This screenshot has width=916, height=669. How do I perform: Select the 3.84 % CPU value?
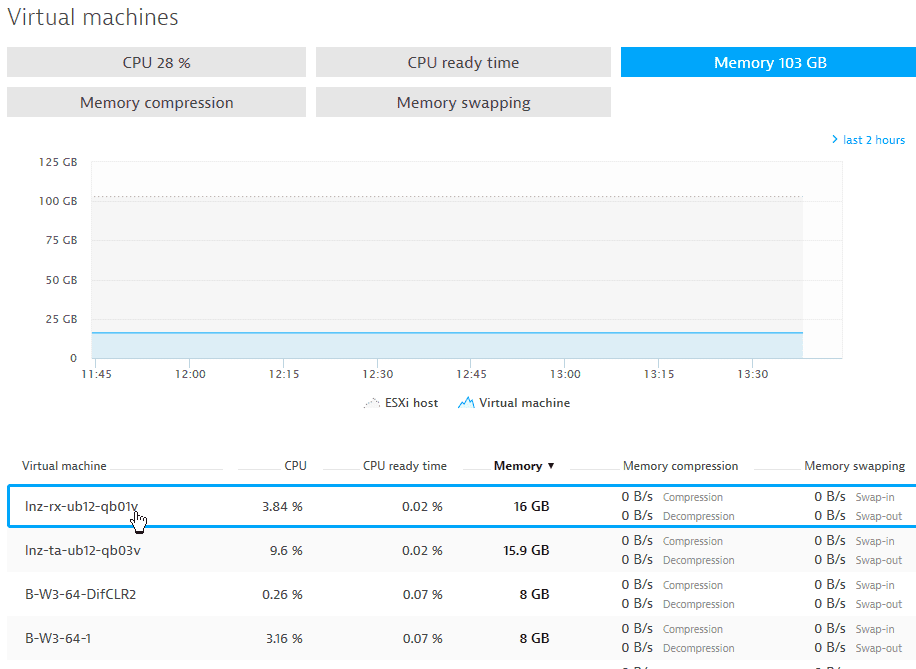pos(282,507)
